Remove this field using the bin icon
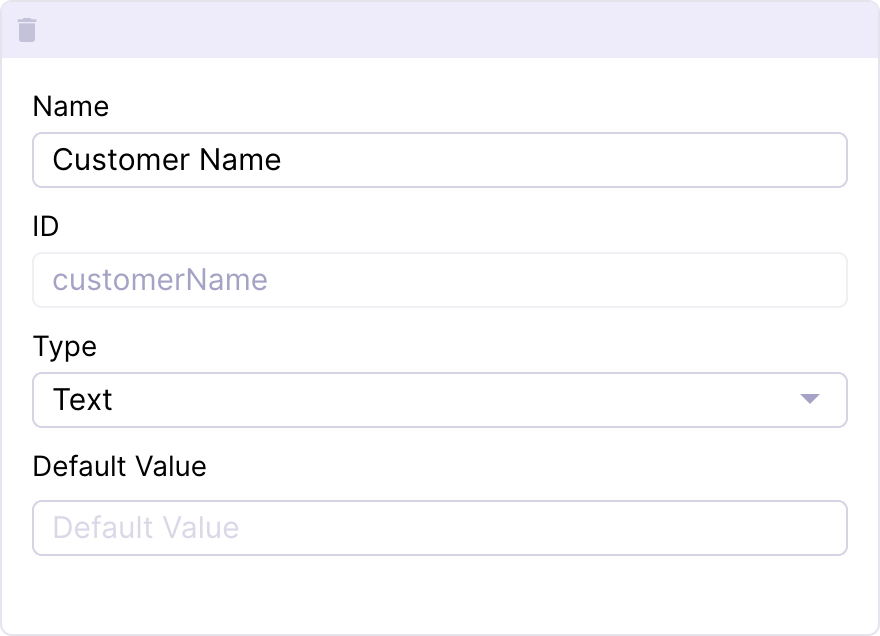 28,30
